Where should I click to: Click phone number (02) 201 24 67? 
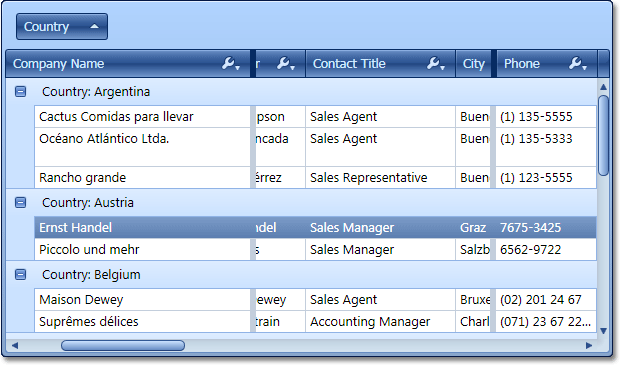tap(541, 299)
